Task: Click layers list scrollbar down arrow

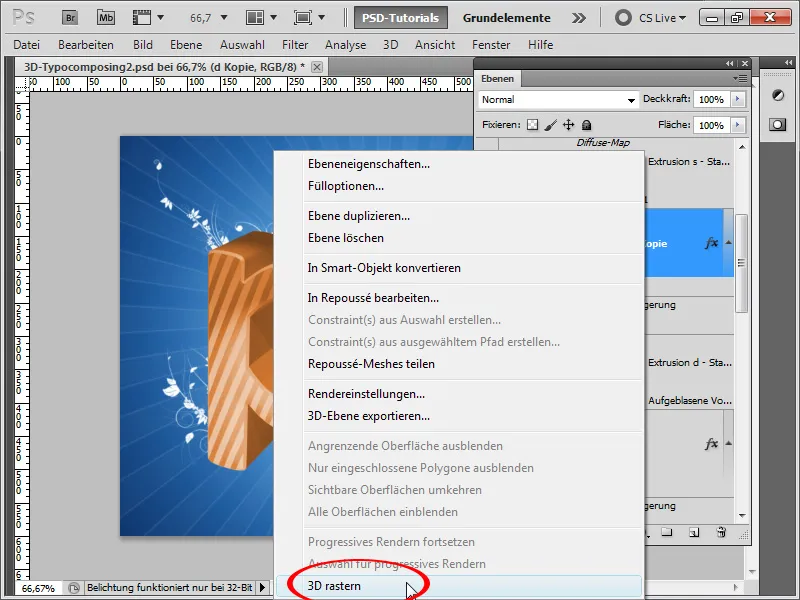Action: pyautogui.click(x=742, y=515)
